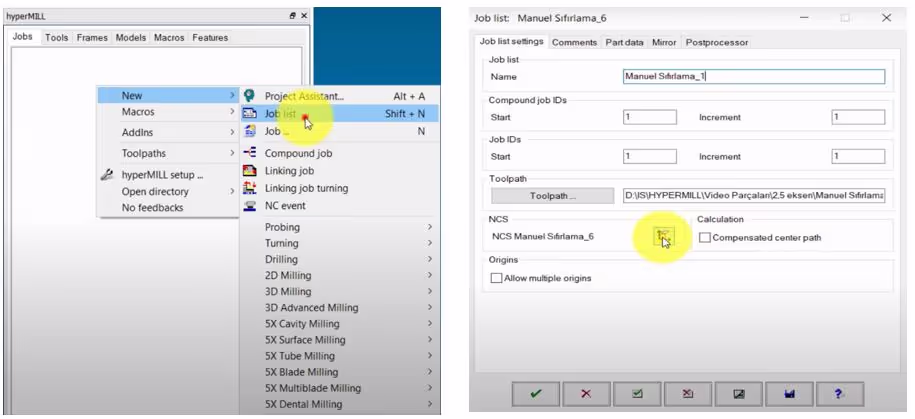Confirm dialog with the green checkmark button
The image size is (915, 419).
point(536,394)
